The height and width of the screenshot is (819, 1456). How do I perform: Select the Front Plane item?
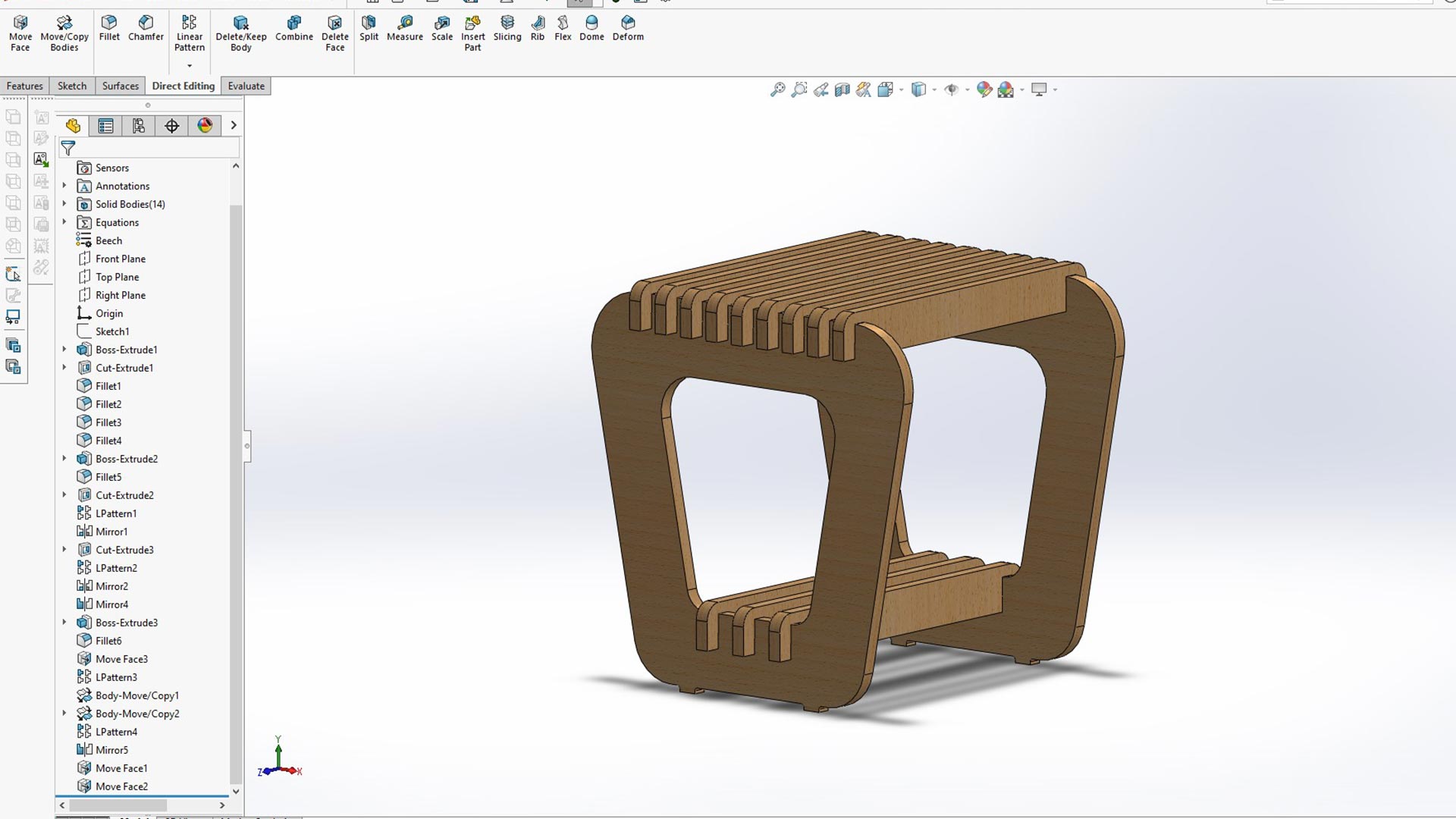(x=111, y=259)
